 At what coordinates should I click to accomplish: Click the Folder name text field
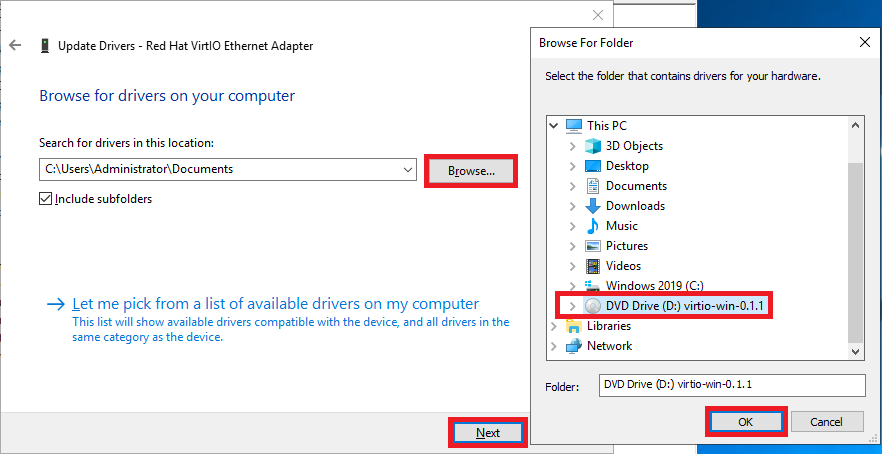click(732, 385)
